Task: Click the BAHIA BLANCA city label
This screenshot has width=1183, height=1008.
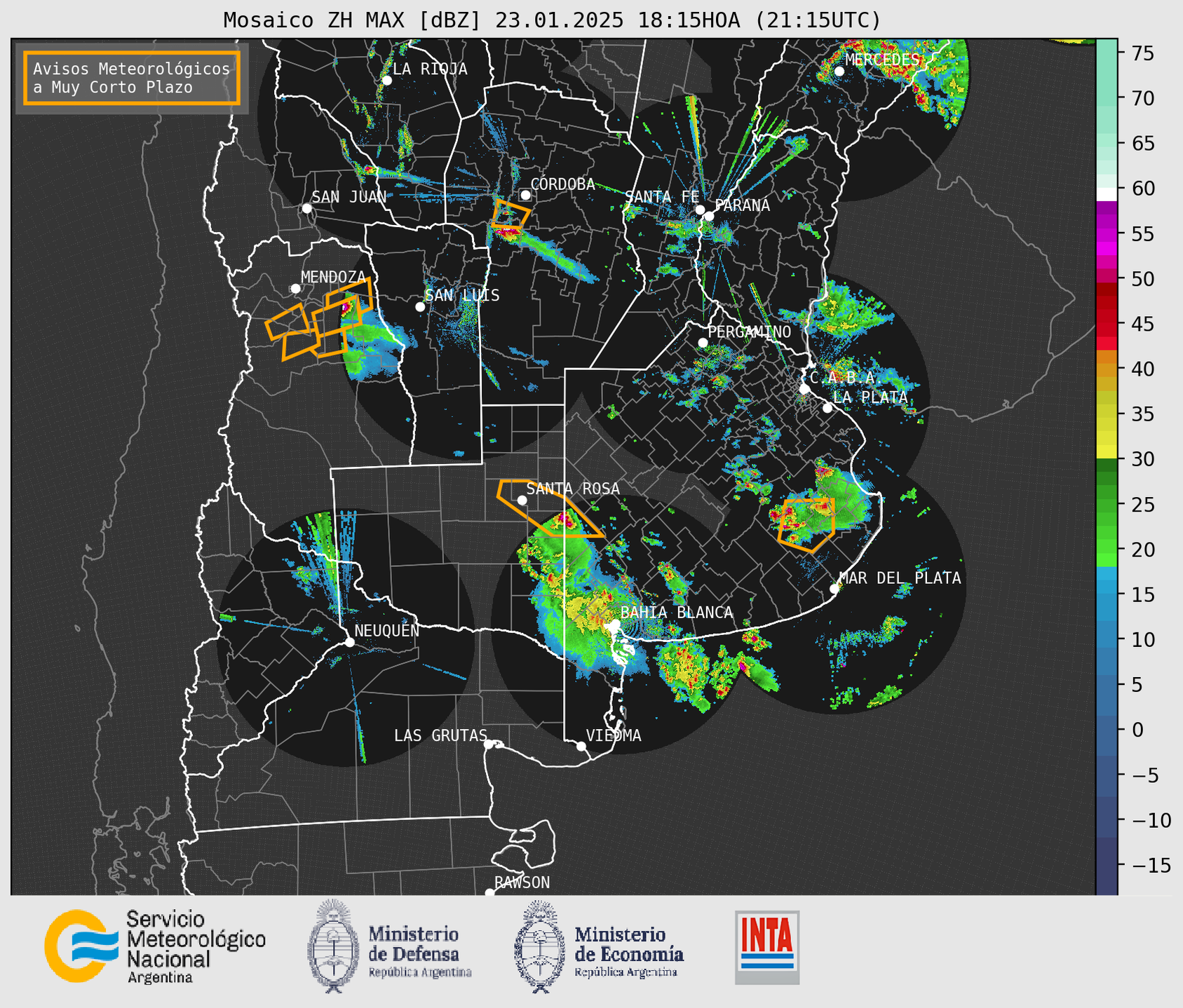Action: pyautogui.click(x=677, y=613)
